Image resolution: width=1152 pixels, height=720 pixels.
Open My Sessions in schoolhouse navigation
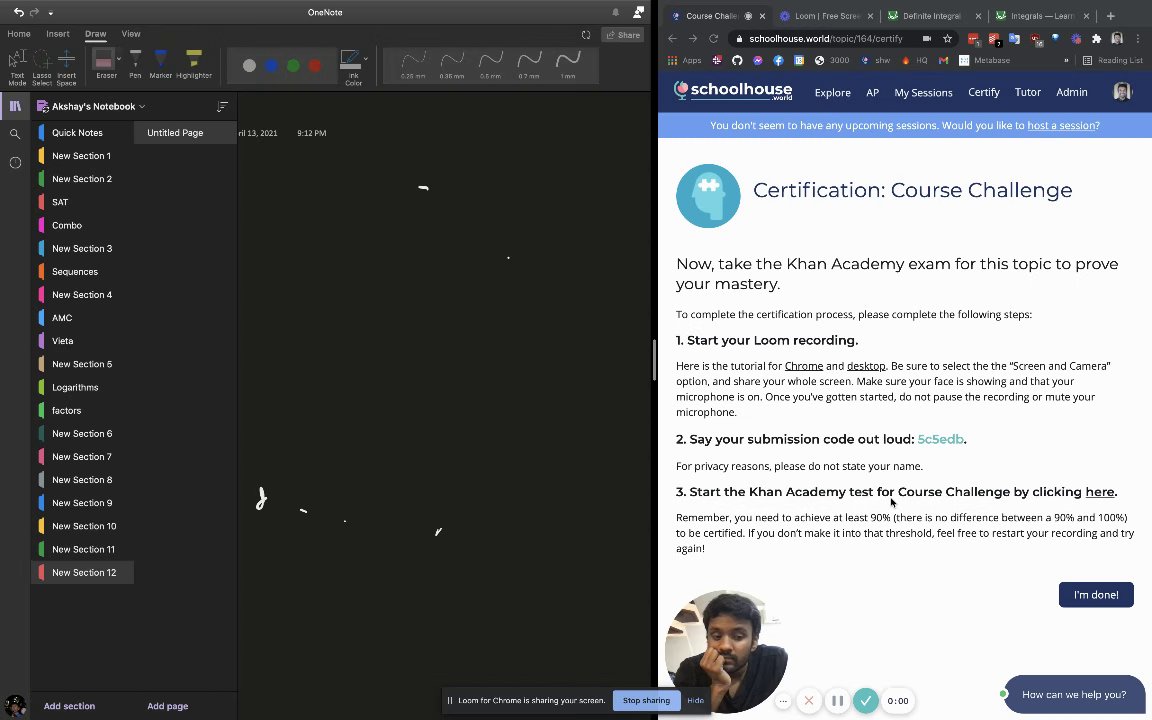click(923, 93)
